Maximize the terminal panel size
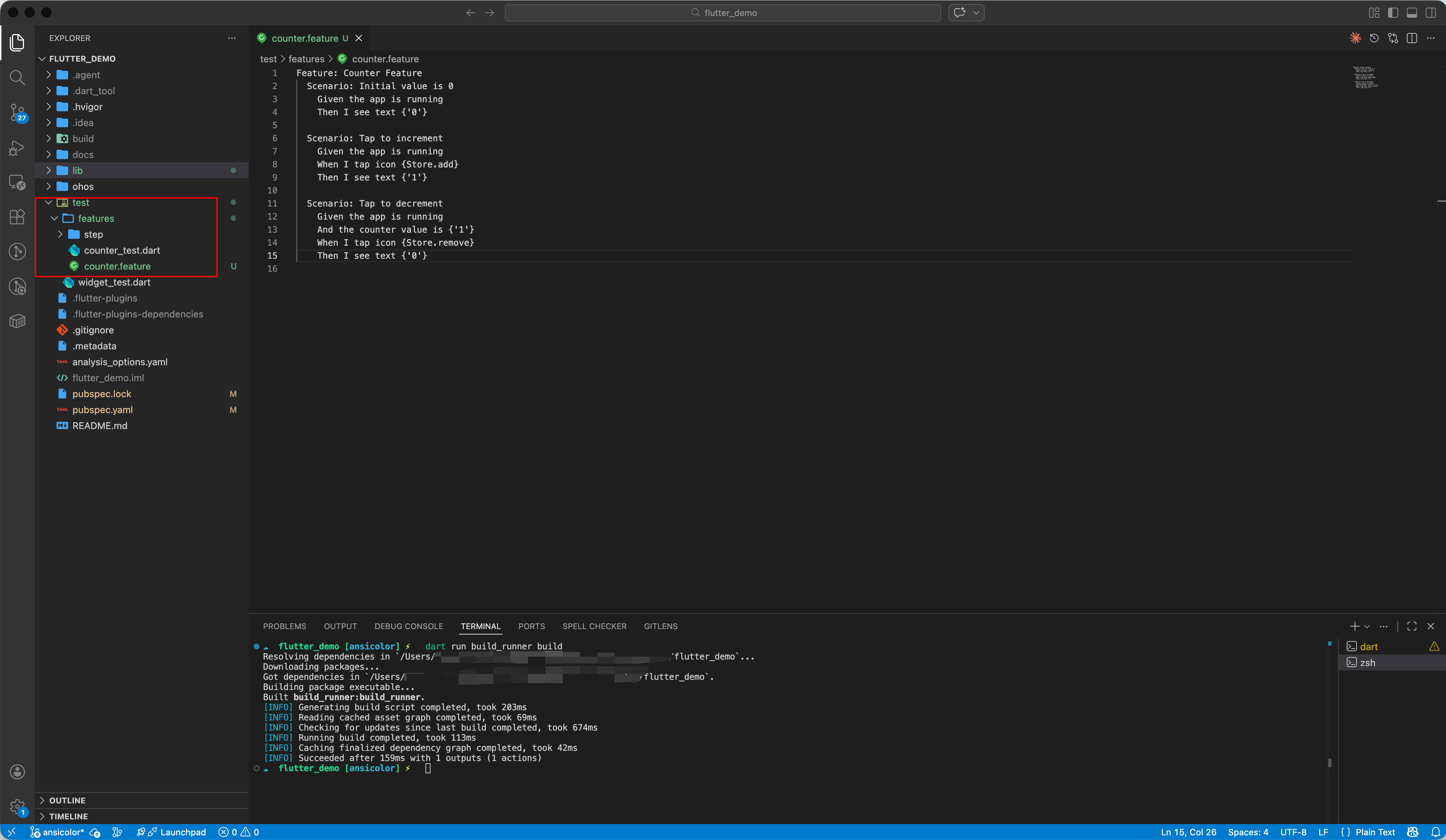This screenshot has height=840, width=1446. pyautogui.click(x=1412, y=626)
